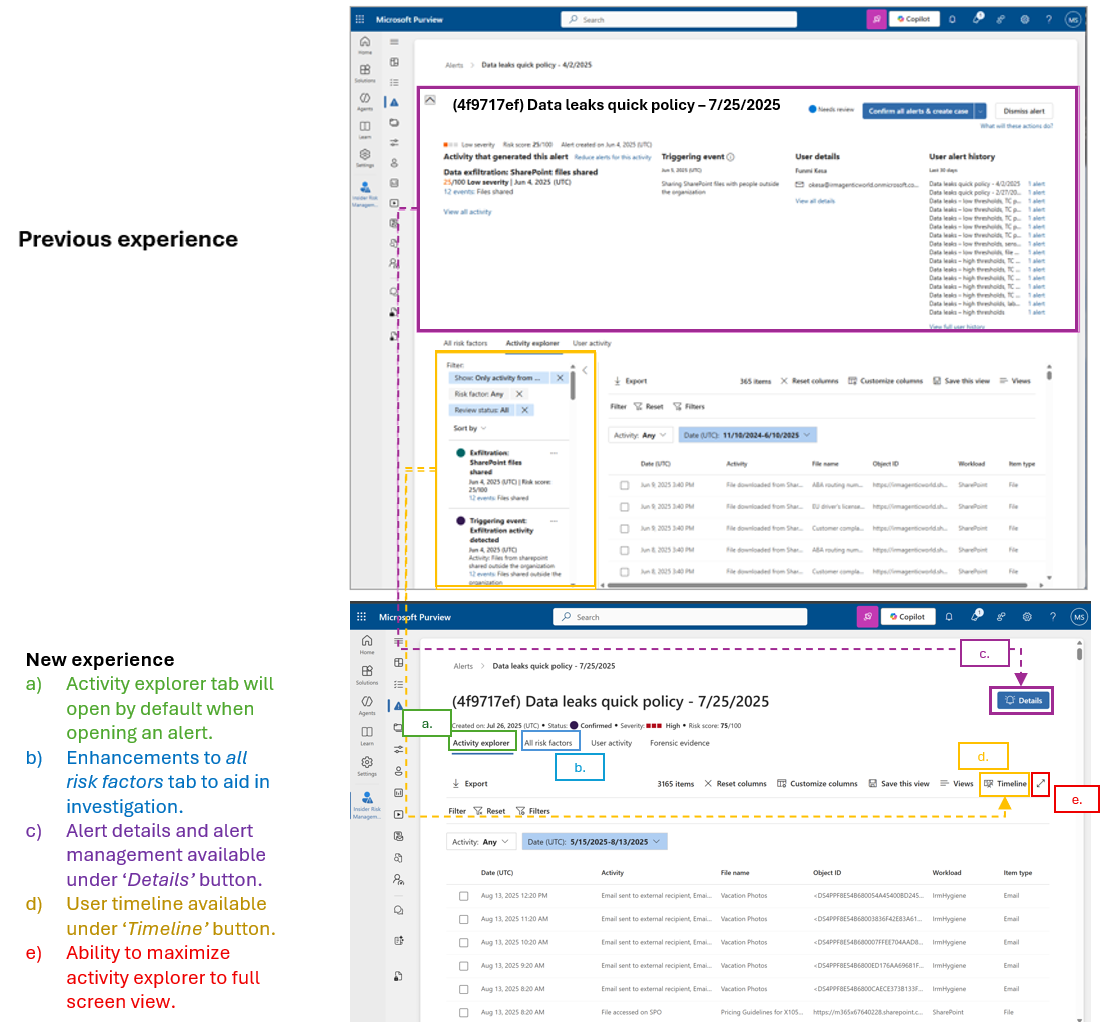Open the Timeline button
The width and height of the screenshot is (1100, 1030).
click(x=1006, y=784)
